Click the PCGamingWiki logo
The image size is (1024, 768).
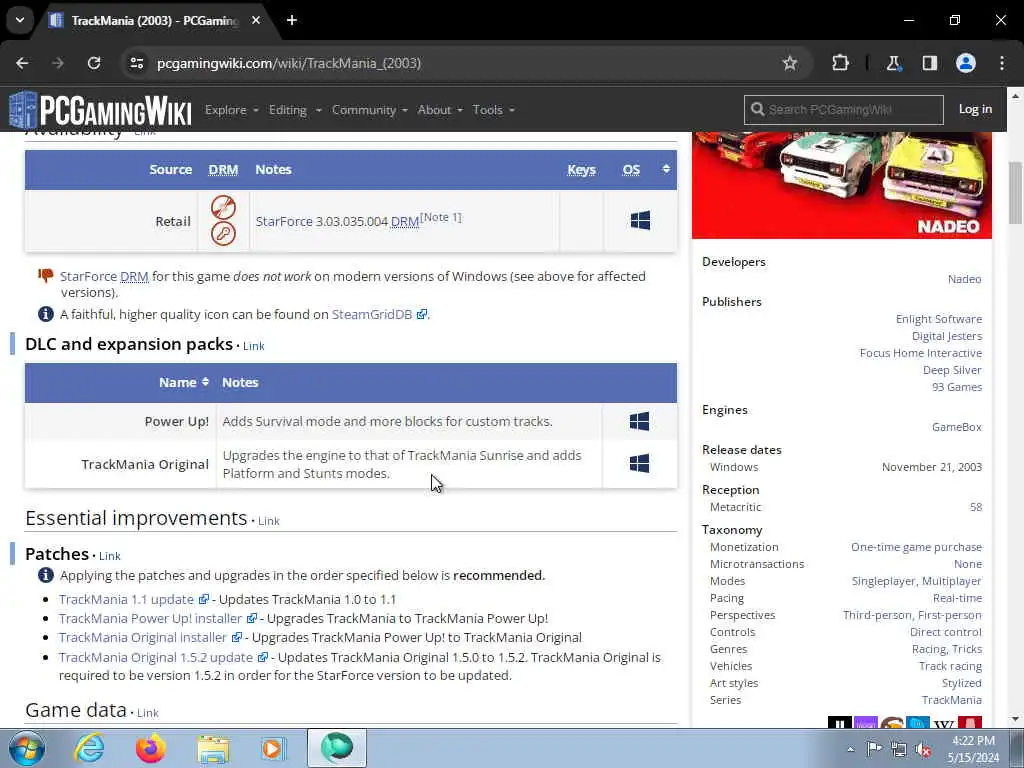pos(100,110)
